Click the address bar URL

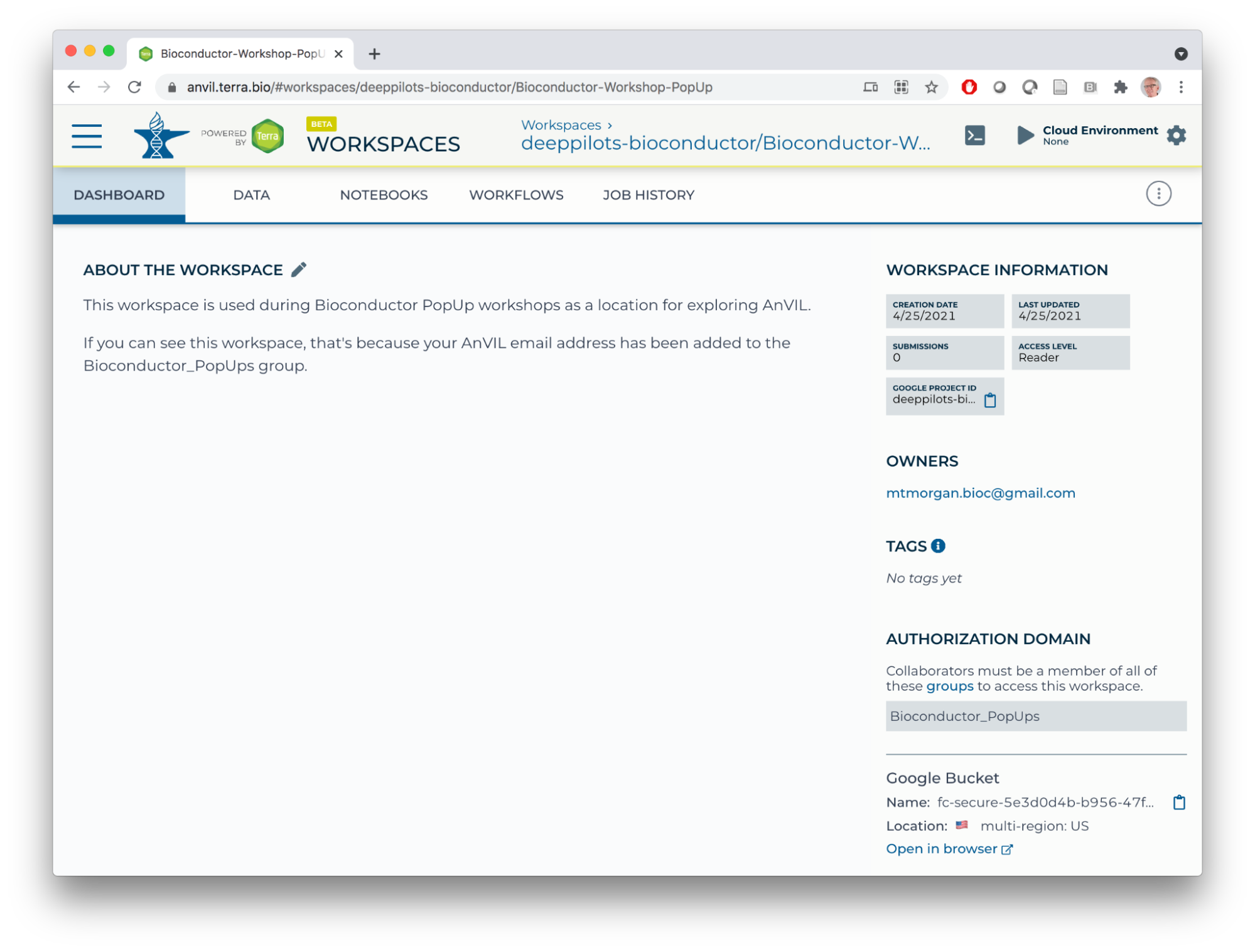tap(450, 87)
